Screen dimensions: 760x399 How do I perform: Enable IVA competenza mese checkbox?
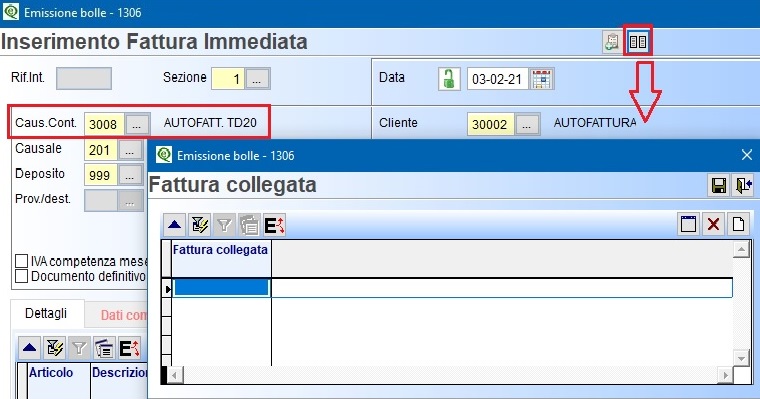coord(21,261)
